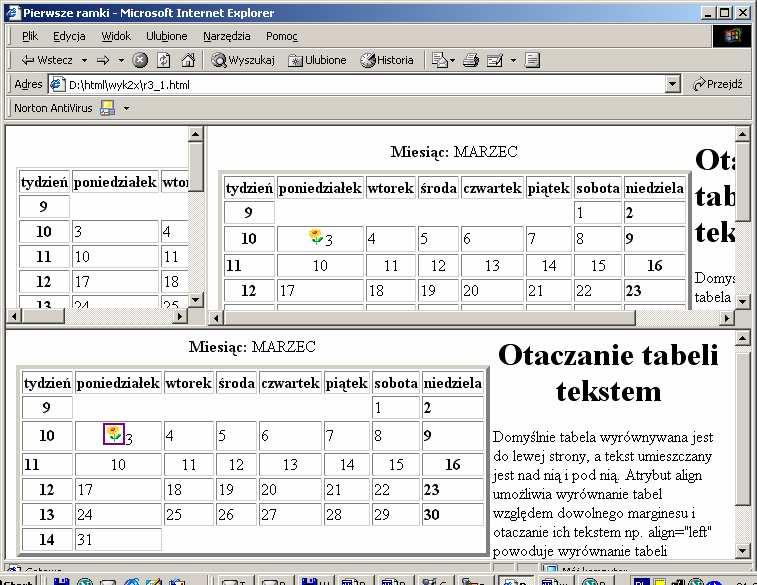
Task: Click the day 30 cell in the bottom calendar
Action: pos(453,515)
